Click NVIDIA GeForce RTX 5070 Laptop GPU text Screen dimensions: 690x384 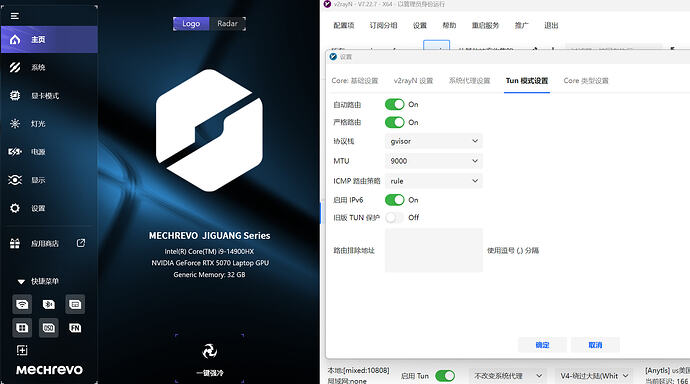pyautogui.click(x=210, y=263)
